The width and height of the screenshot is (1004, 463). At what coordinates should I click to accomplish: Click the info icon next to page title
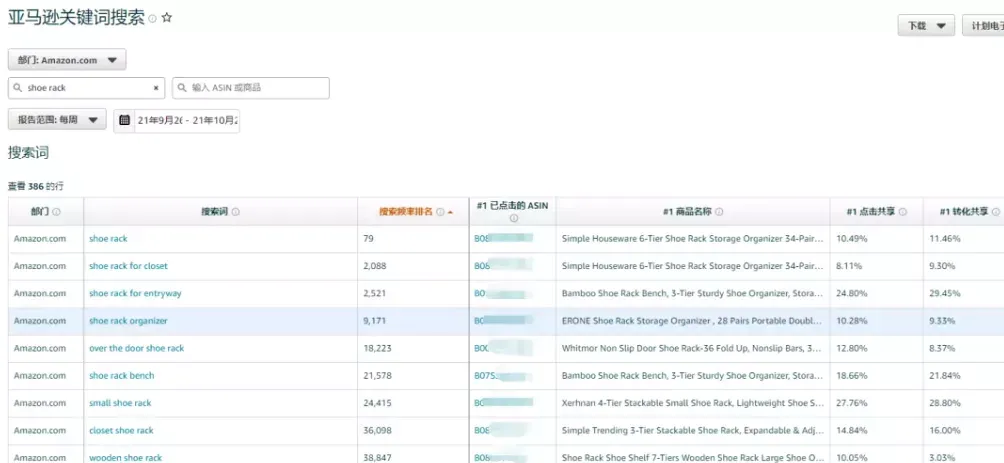point(152,19)
